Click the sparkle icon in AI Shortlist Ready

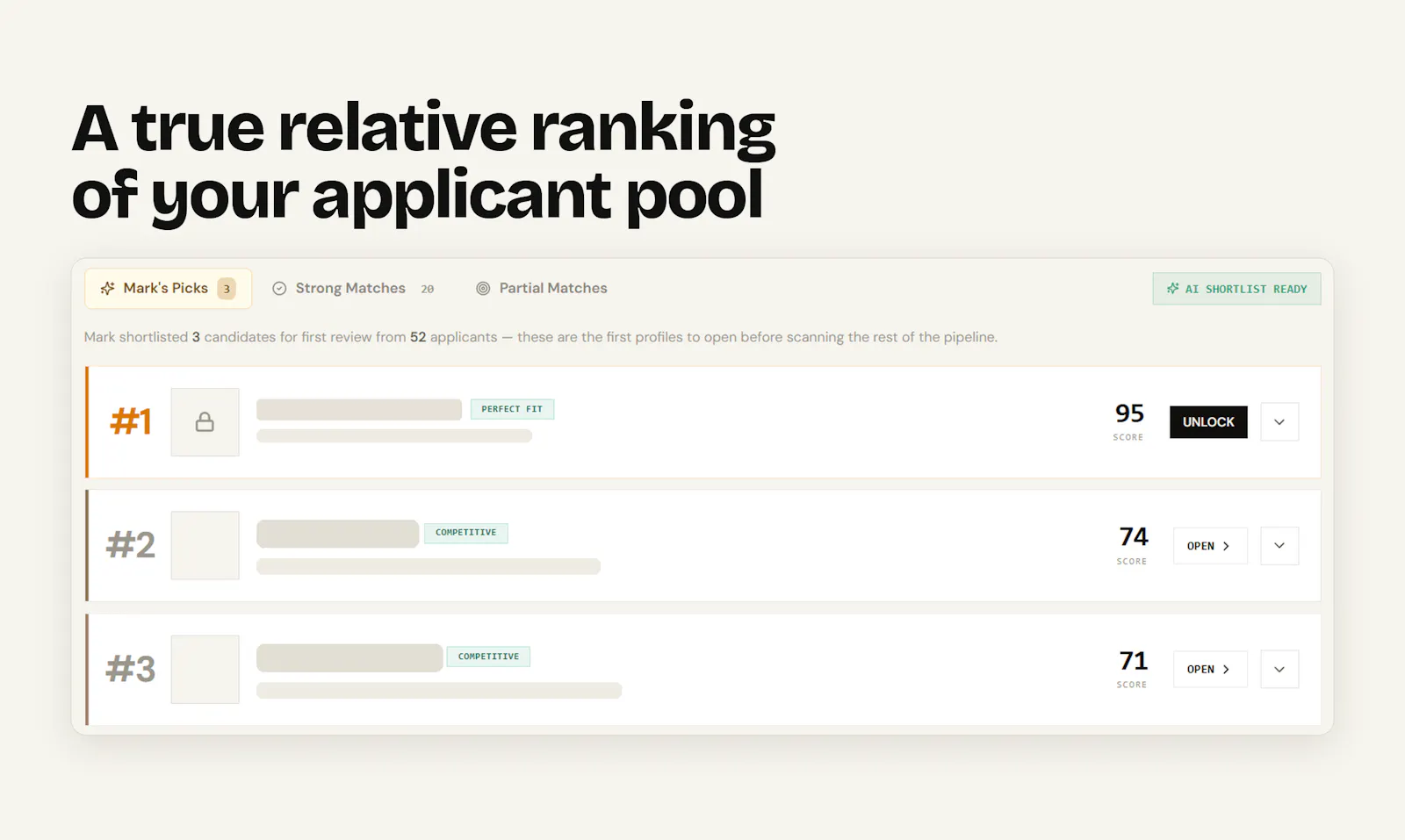tap(1172, 288)
